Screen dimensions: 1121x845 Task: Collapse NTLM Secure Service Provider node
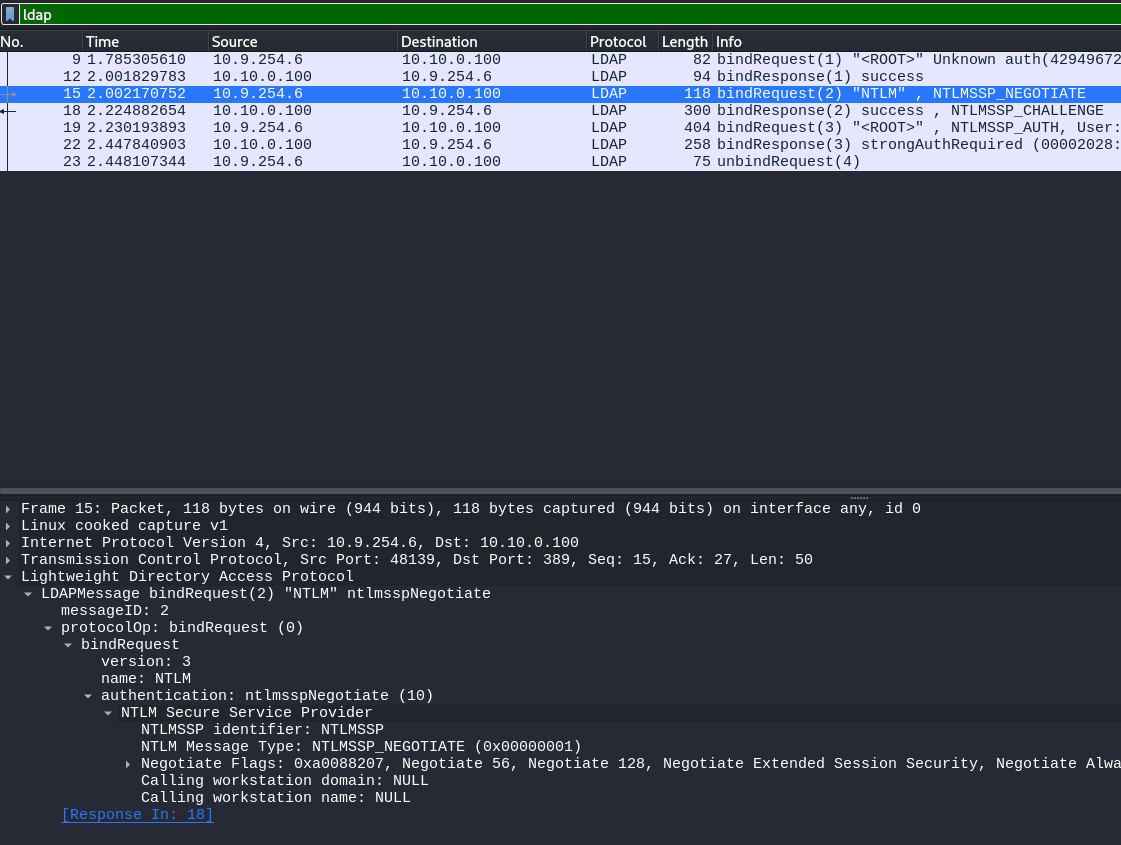(108, 713)
